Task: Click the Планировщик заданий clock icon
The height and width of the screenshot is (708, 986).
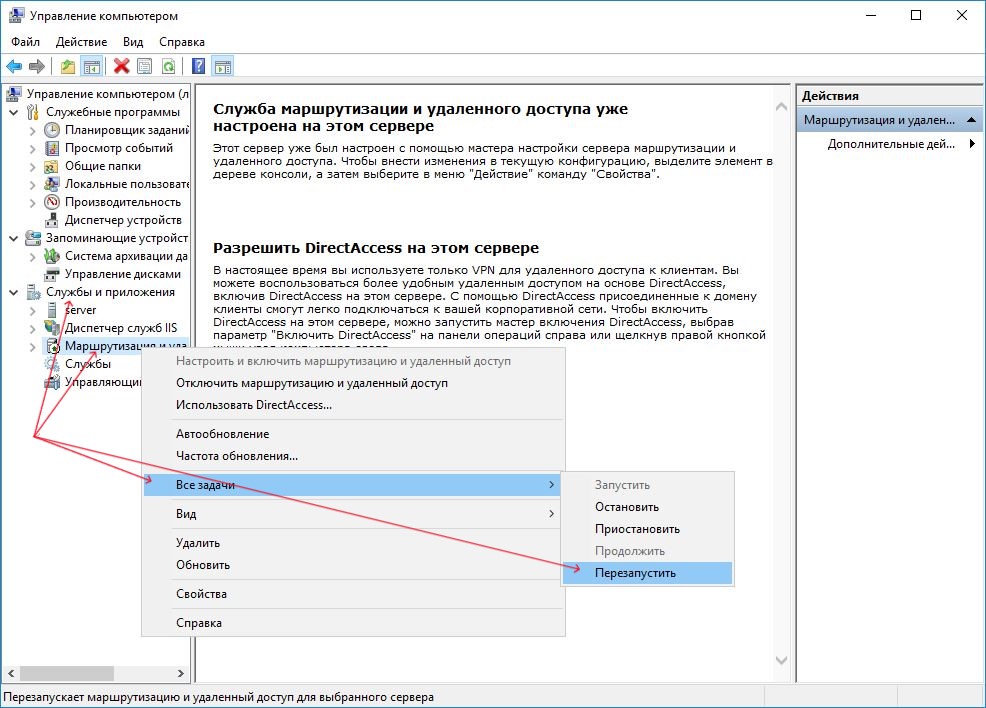Action: [x=52, y=130]
